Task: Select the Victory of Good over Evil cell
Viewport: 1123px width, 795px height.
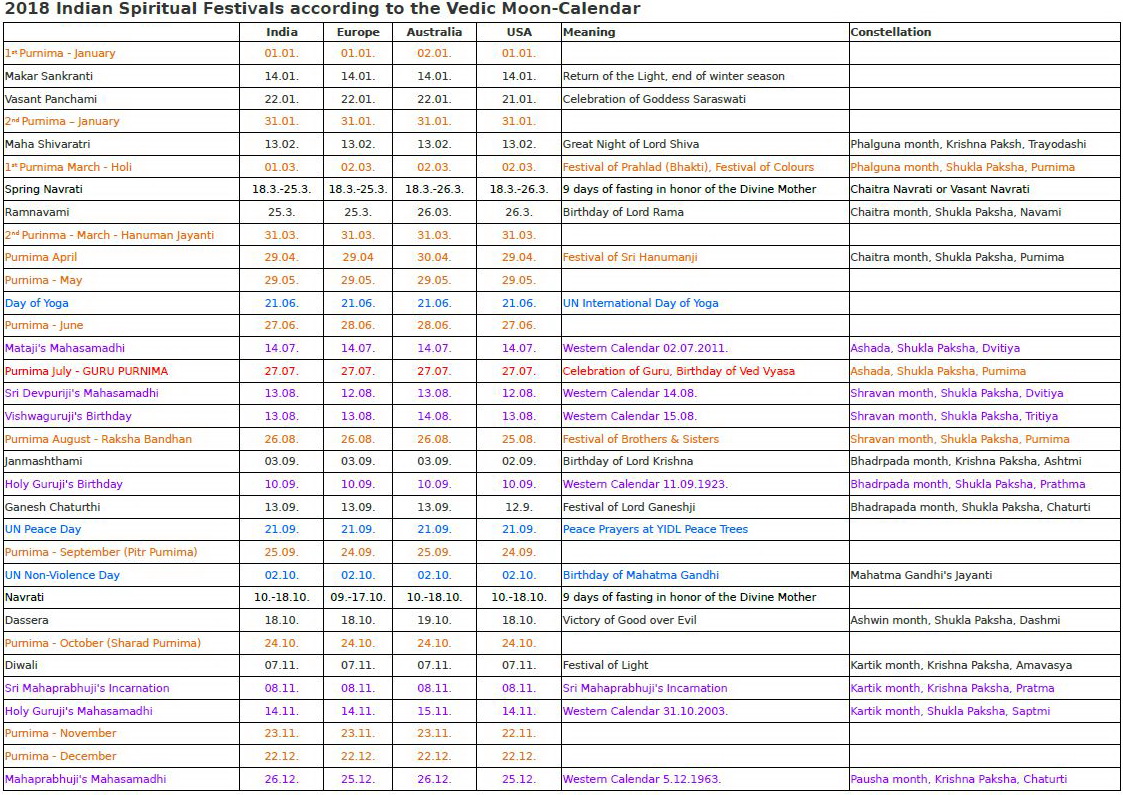Action: click(x=629, y=620)
